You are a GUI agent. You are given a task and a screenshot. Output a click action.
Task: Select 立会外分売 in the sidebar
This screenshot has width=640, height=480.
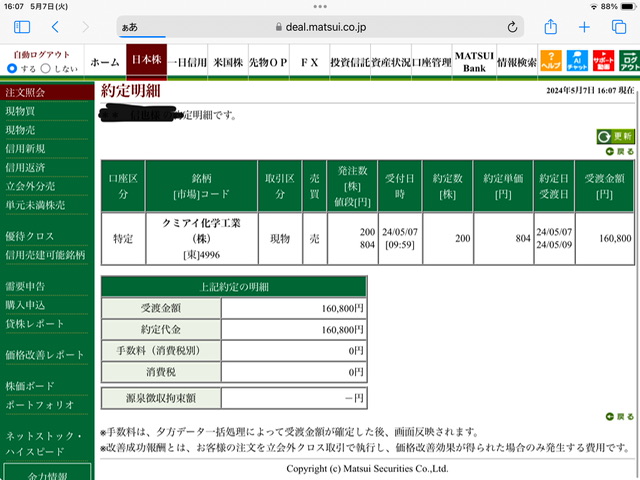[30, 186]
